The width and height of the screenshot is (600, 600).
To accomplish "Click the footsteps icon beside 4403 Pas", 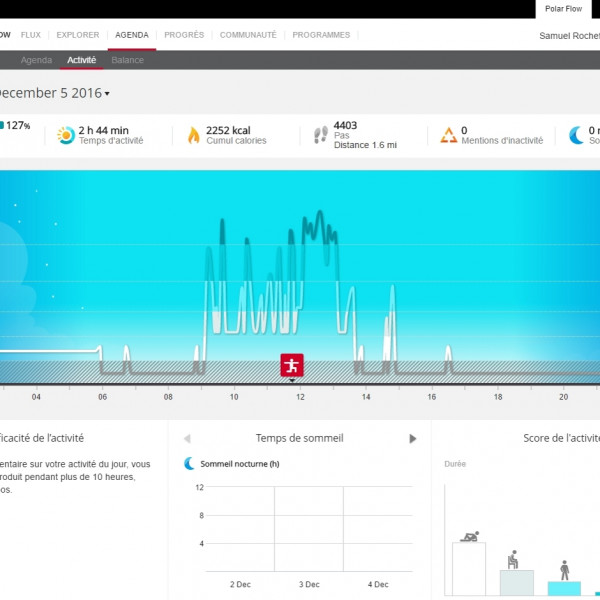I will (x=321, y=135).
